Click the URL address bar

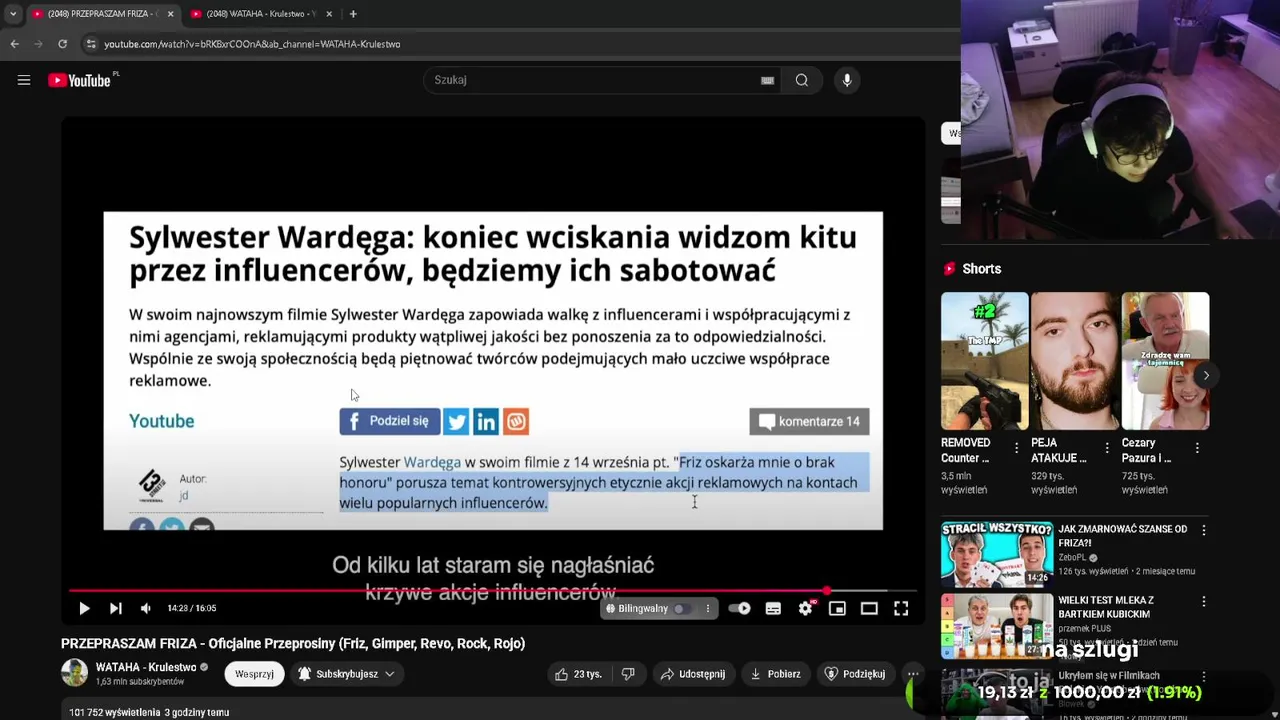click(520, 44)
